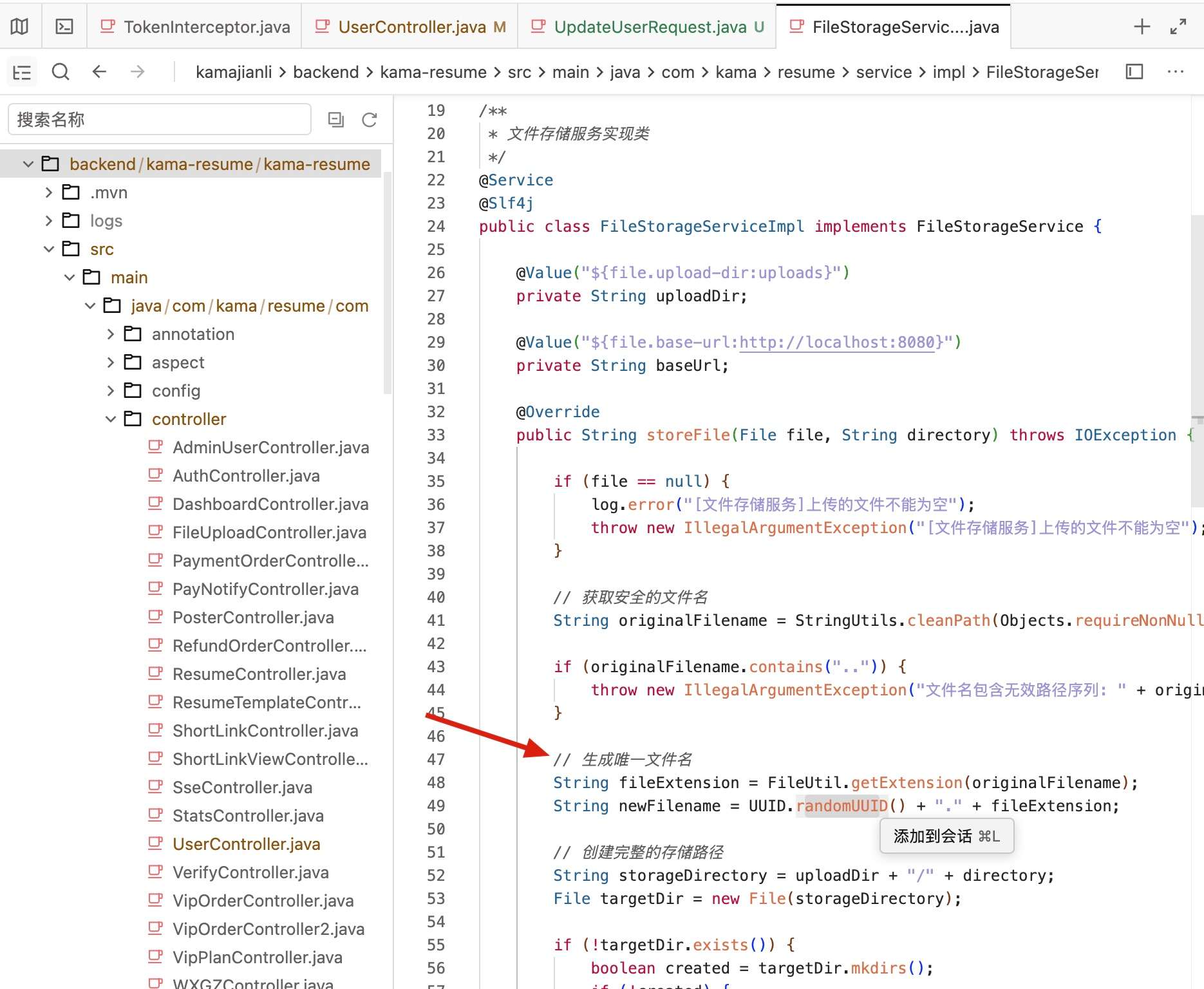The height and width of the screenshot is (989, 1204).
Task: Switch to UpdateUserRequest.java tab
Action: [647, 26]
